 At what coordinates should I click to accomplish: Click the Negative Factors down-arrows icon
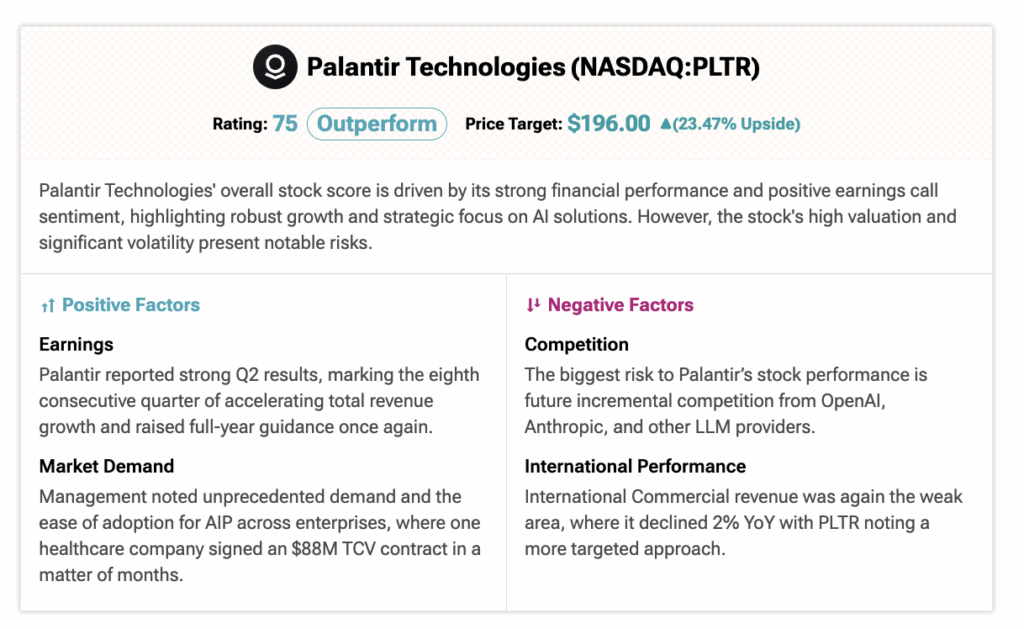pyautogui.click(x=533, y=306)
